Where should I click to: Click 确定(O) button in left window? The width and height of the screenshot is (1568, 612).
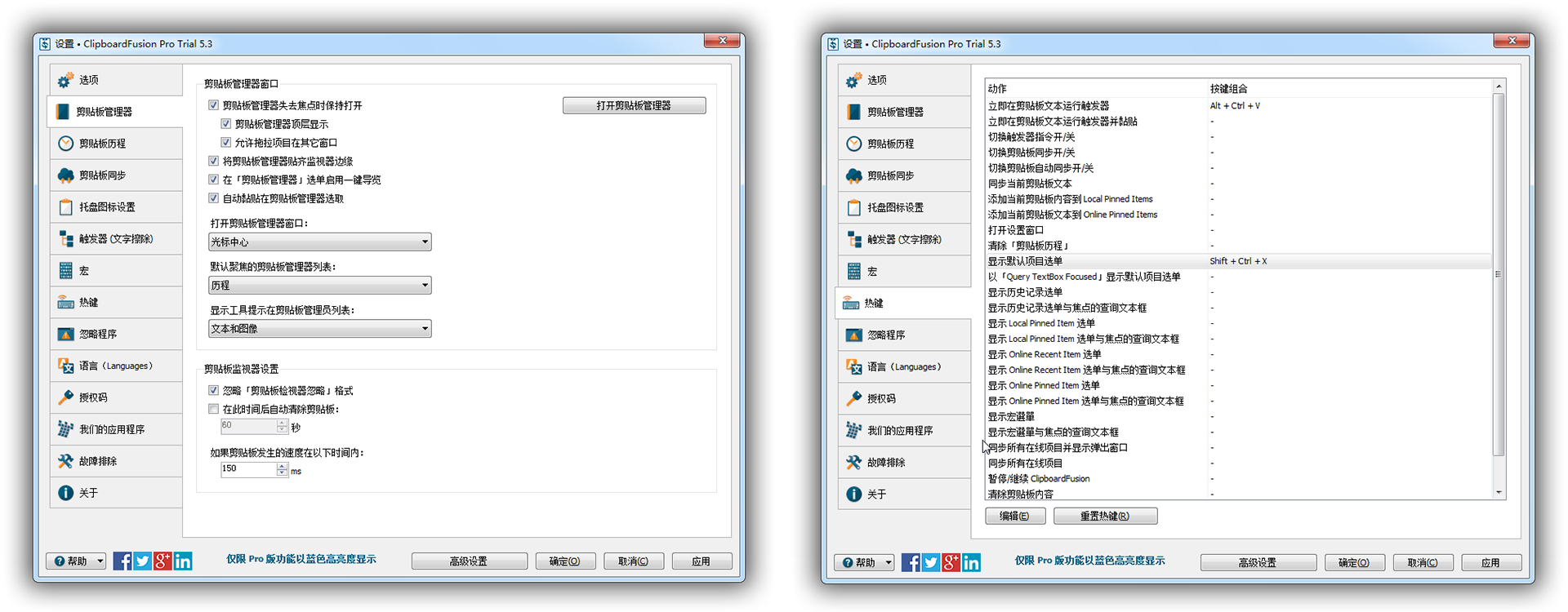pyautogui.click(x=565, y=561)
